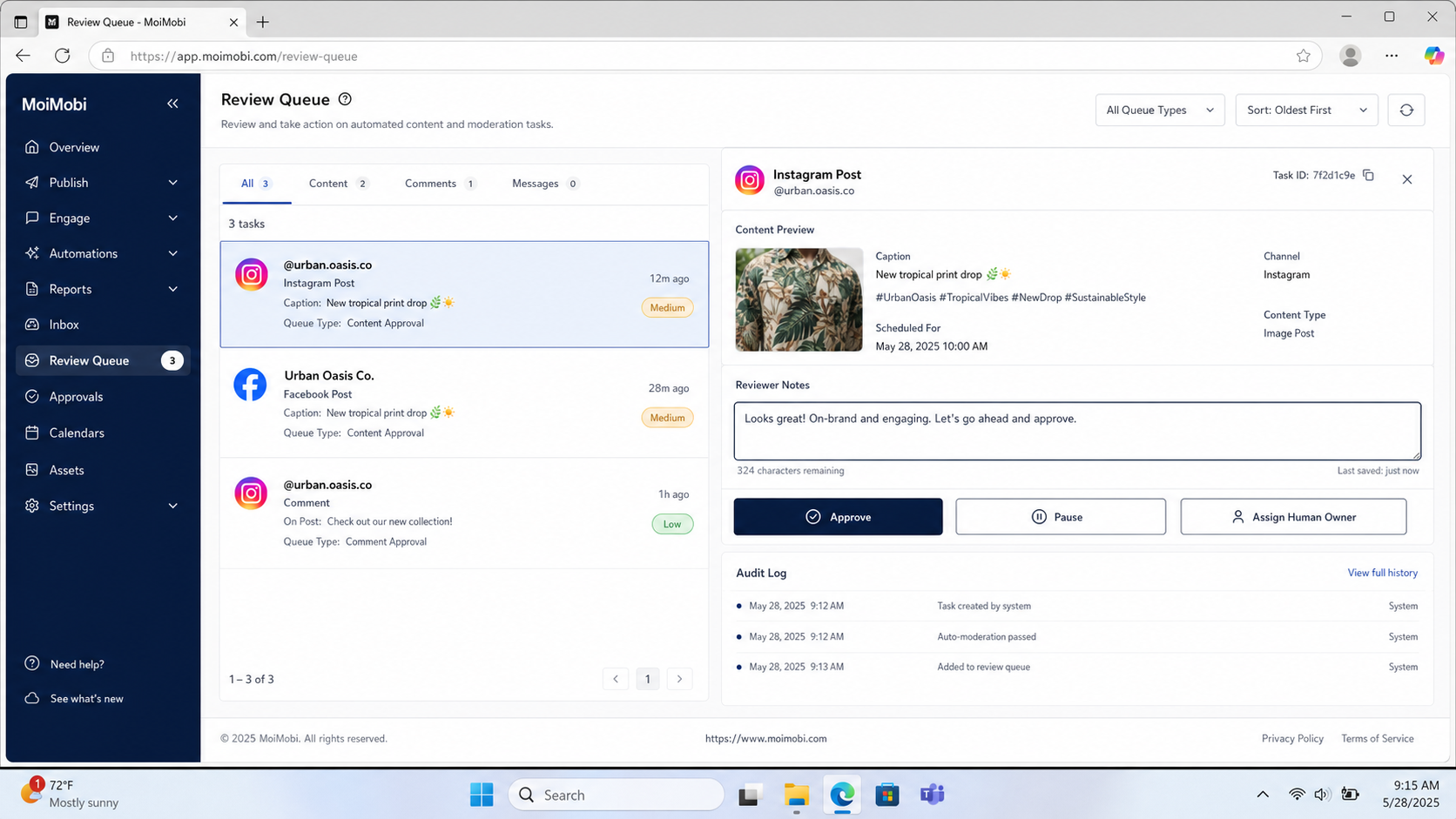Click Instagram logo on the Comment task
Screen dimensions: 1456x819
tap(251, 493)
